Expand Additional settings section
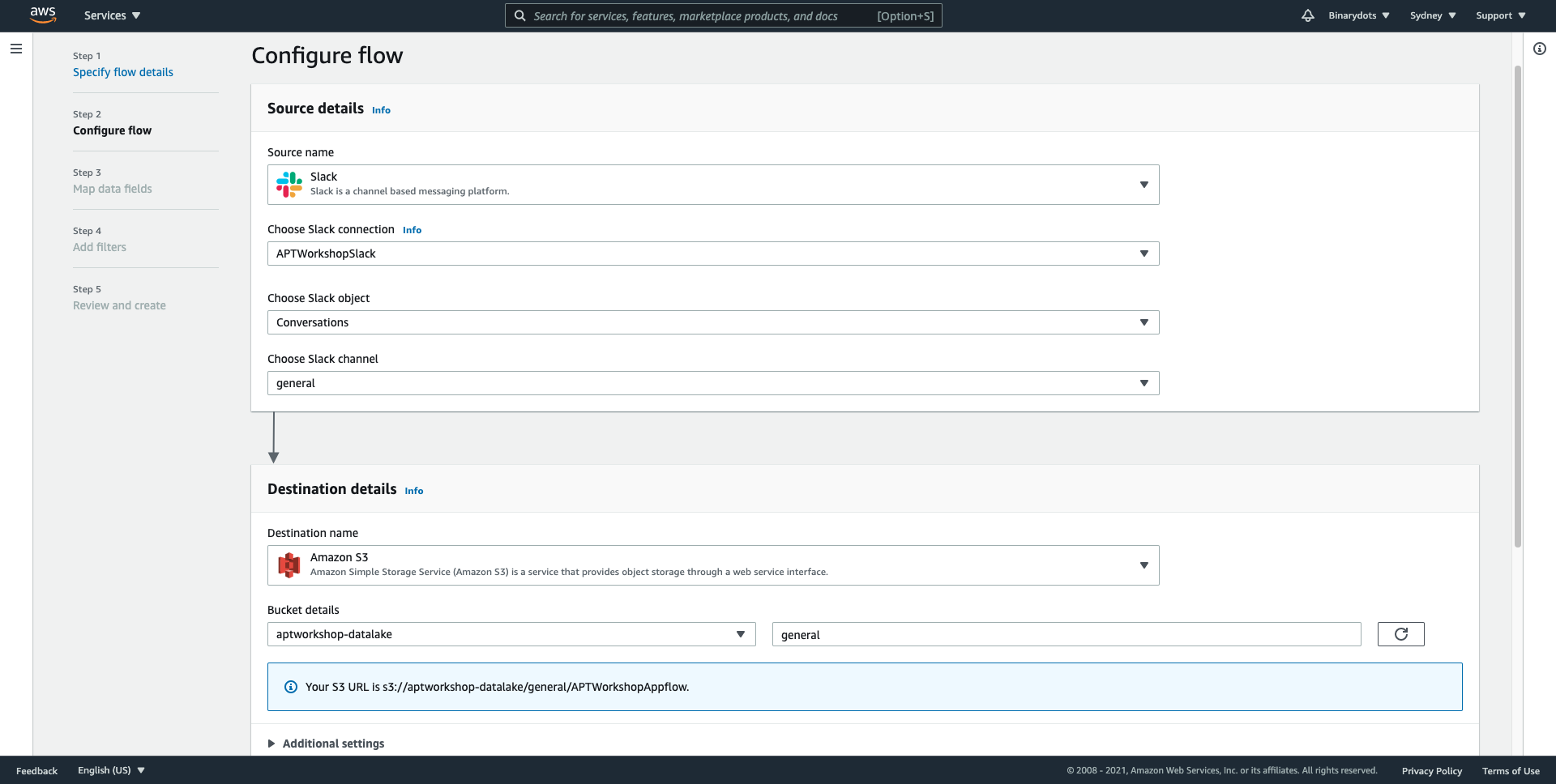This screenshot has width=1556, height=784. pos(326,744)
